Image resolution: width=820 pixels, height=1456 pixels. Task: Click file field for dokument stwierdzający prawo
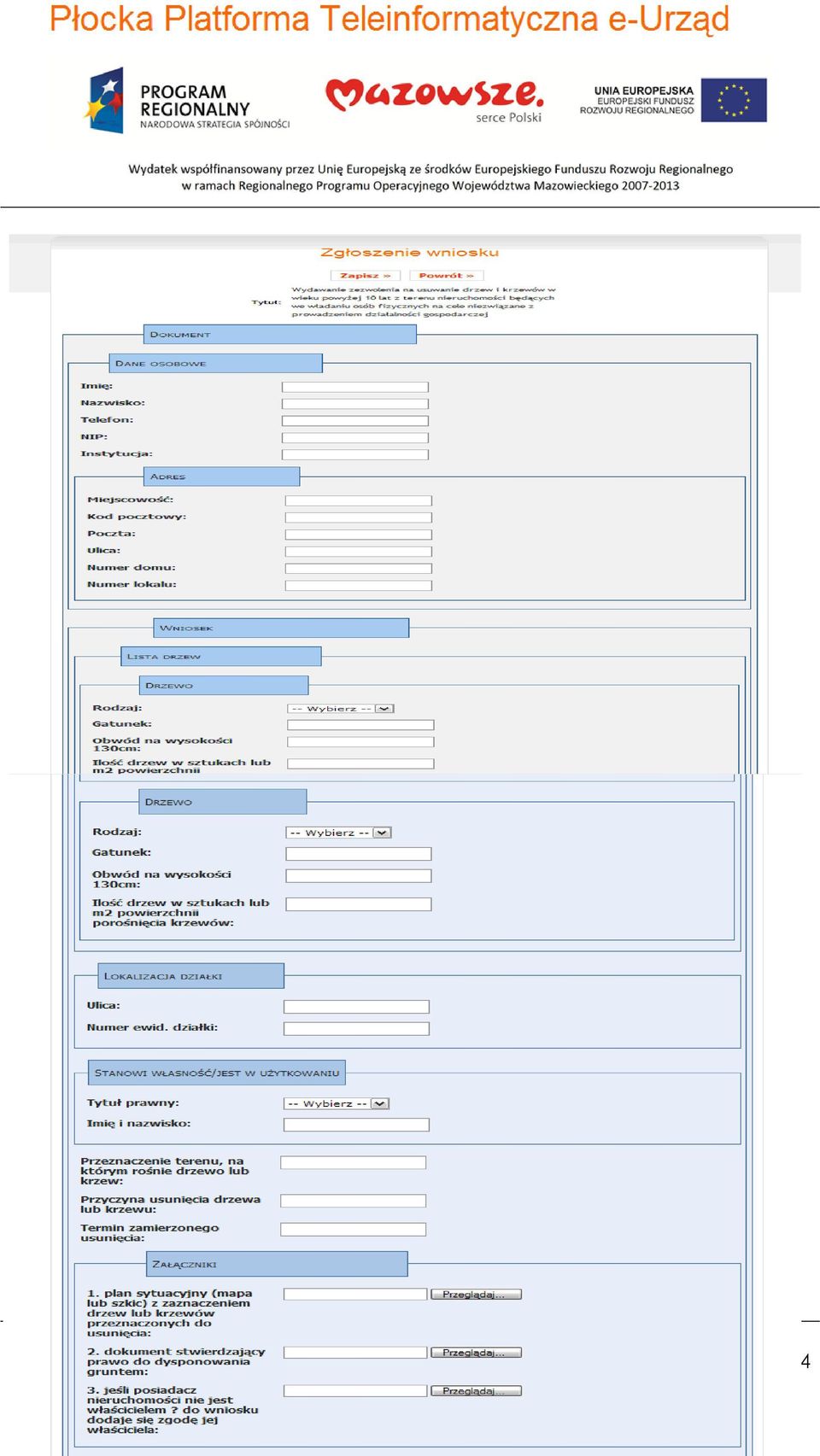355,1353
